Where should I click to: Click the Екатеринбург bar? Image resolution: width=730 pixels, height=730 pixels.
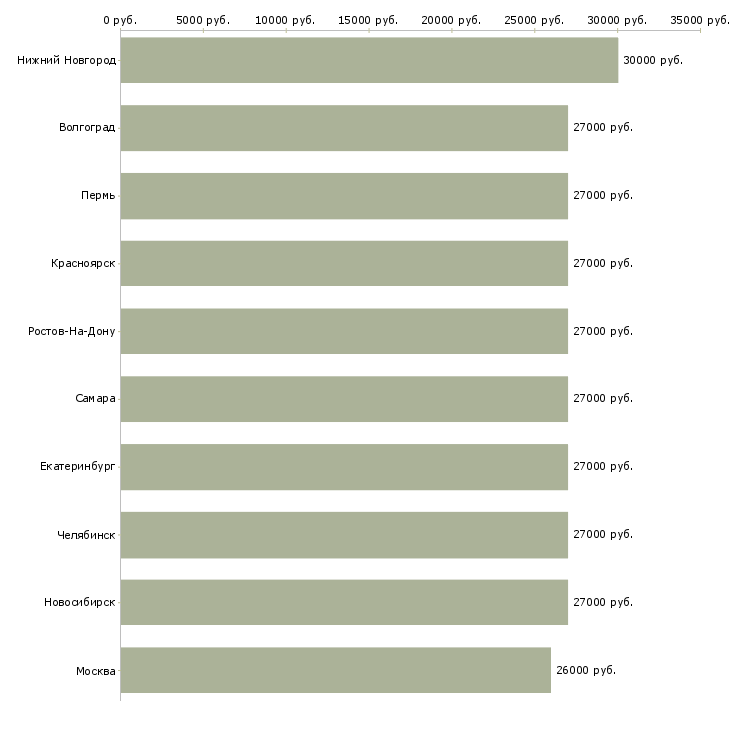coord(344,467)
